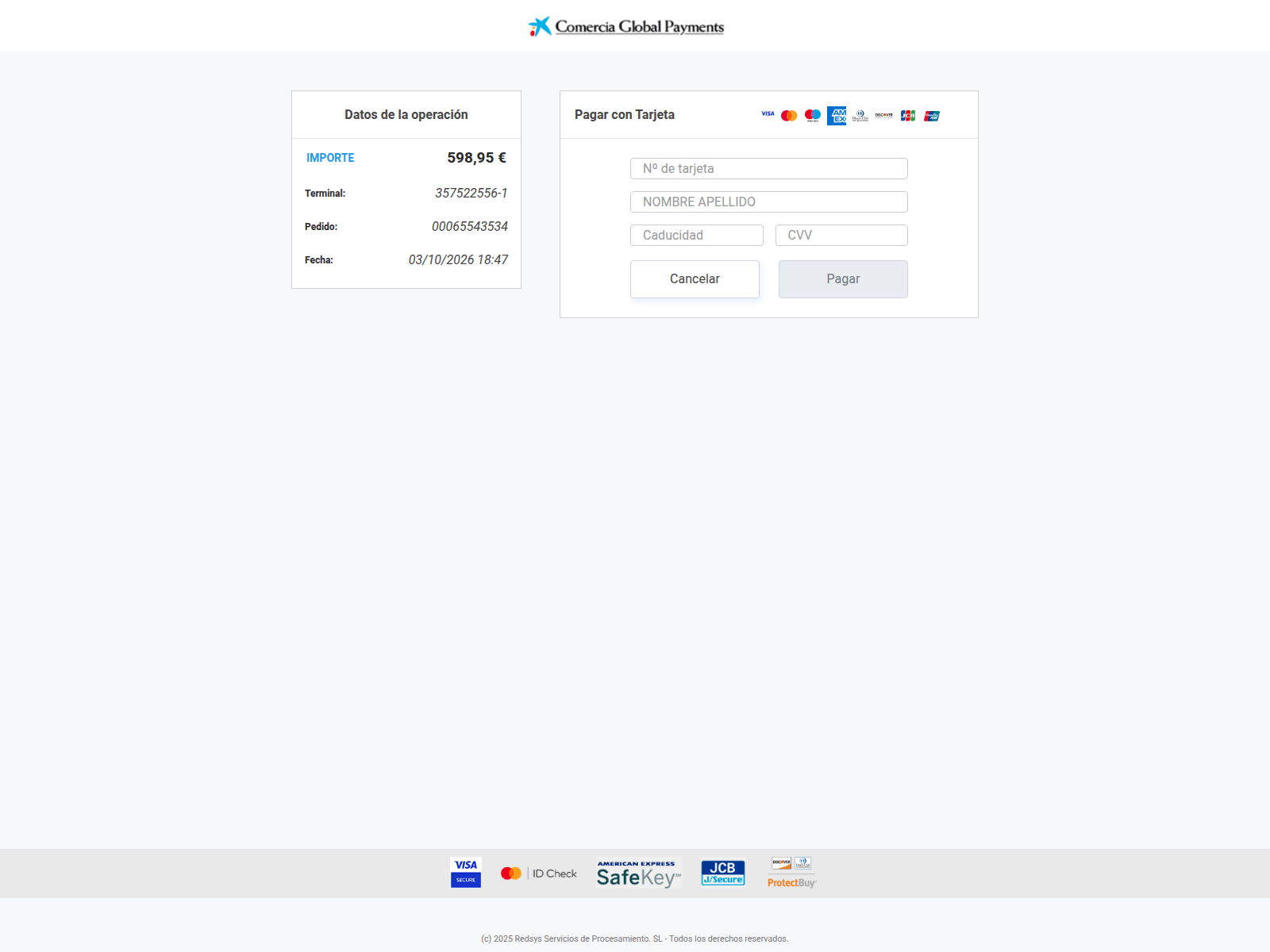
Task: Click the terminal number 357522556-1
Action: [x=471, y=193]
